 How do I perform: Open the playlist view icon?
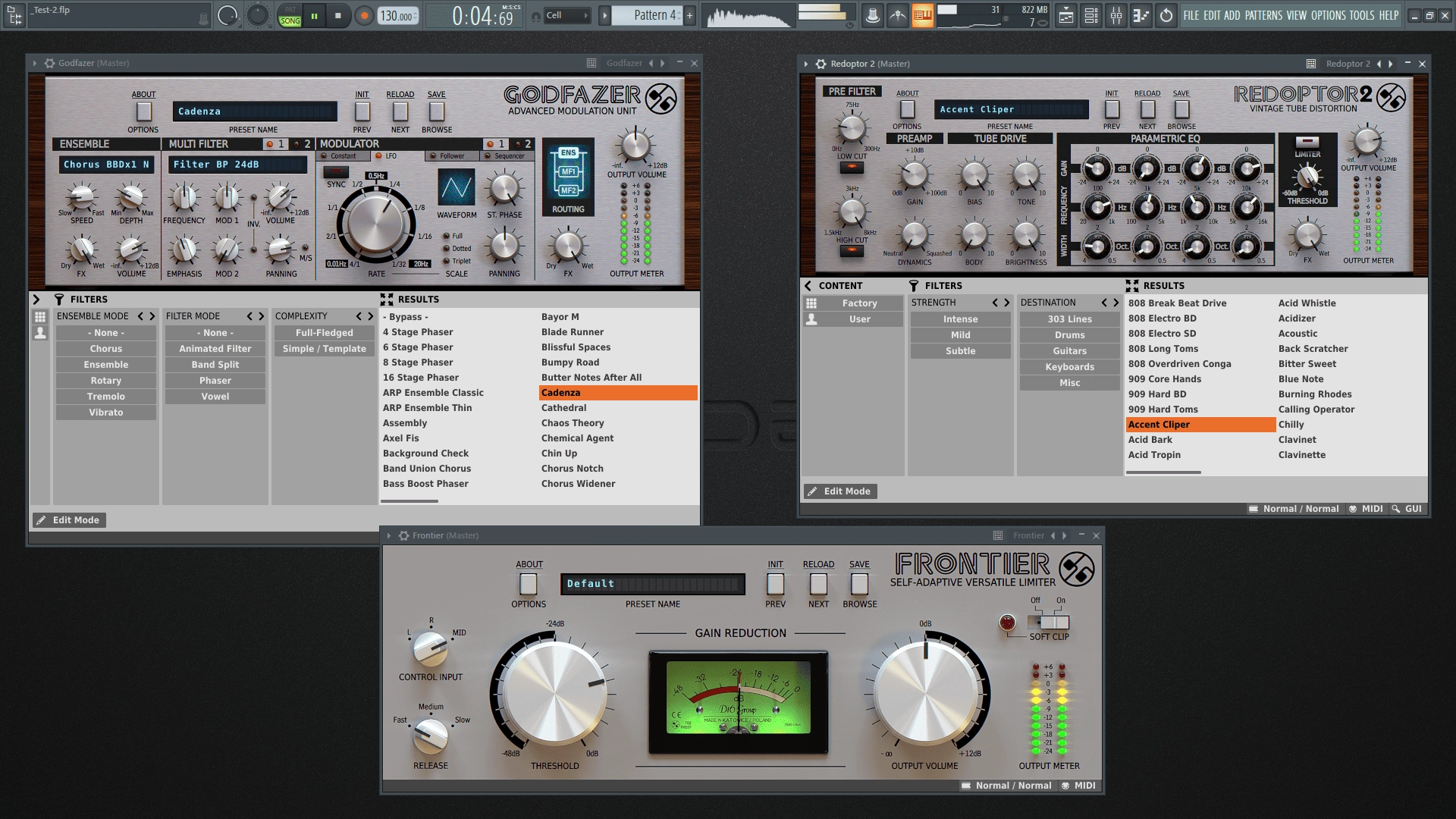pyautogui.click(x=1066, y=15)
